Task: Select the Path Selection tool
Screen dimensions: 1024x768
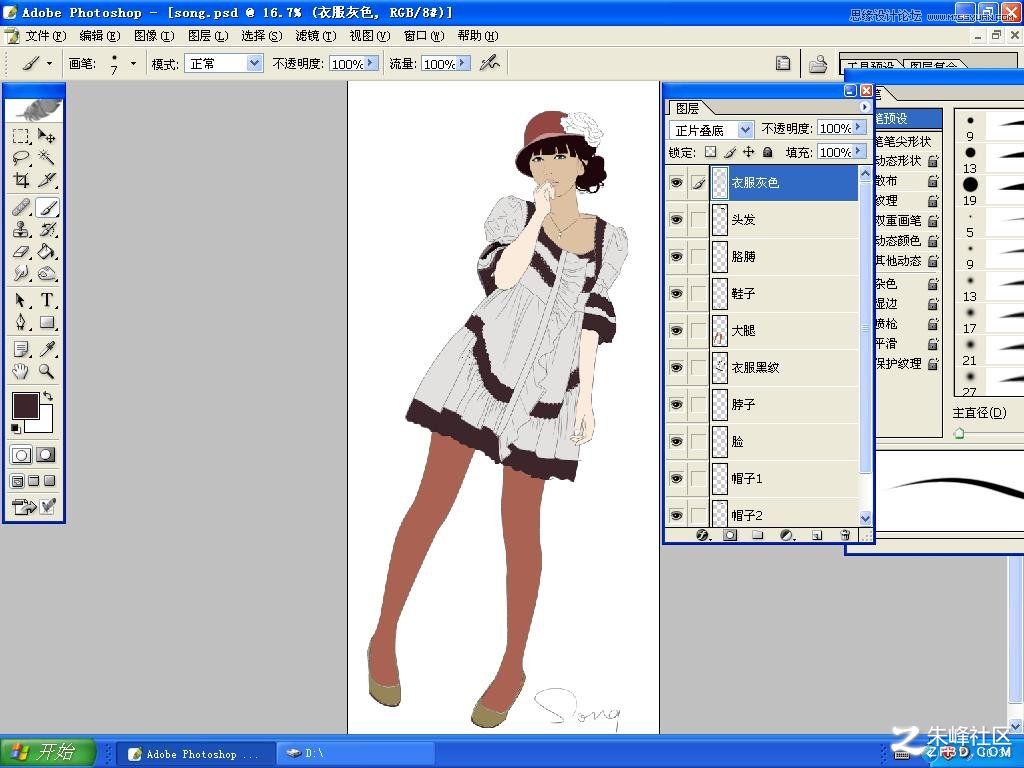Action: (21, 300)
